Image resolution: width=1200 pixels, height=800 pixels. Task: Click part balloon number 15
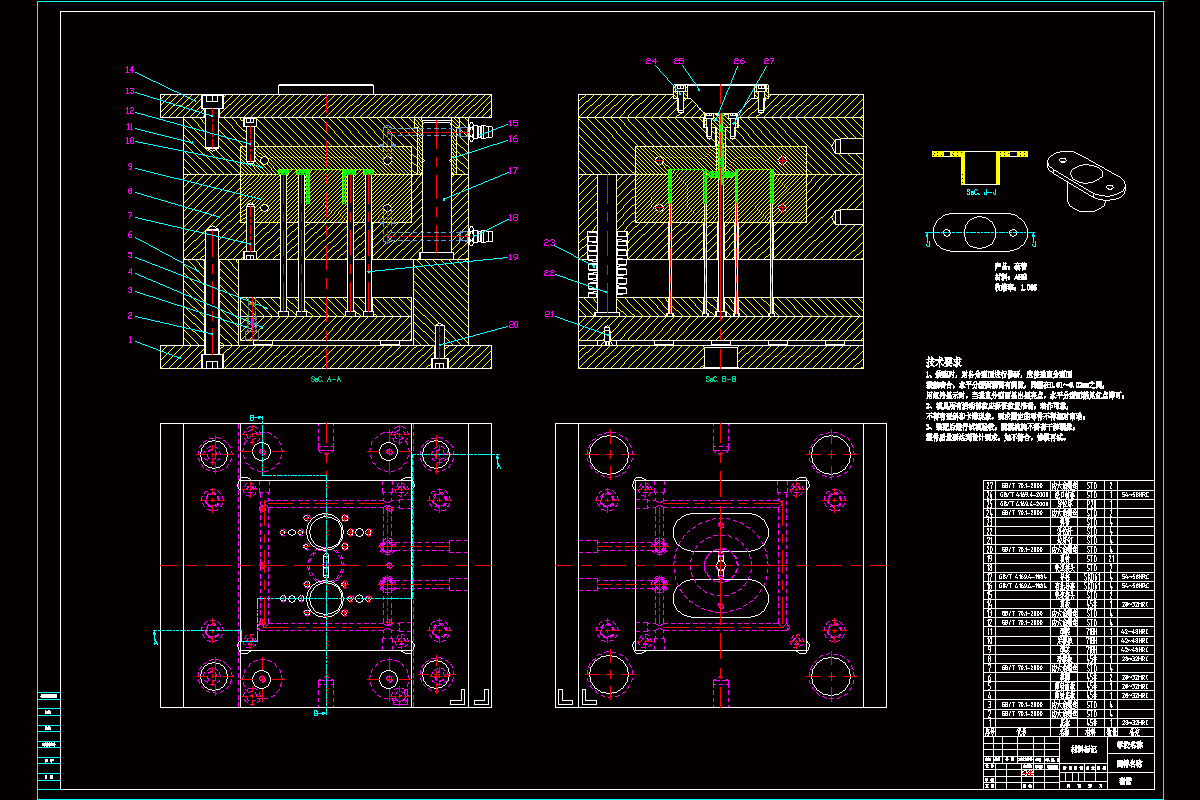point(513,123)
